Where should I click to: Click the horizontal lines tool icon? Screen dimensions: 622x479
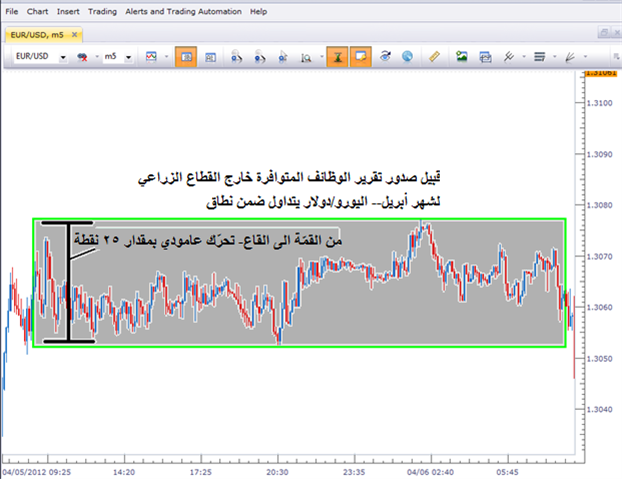click(539, 57)
